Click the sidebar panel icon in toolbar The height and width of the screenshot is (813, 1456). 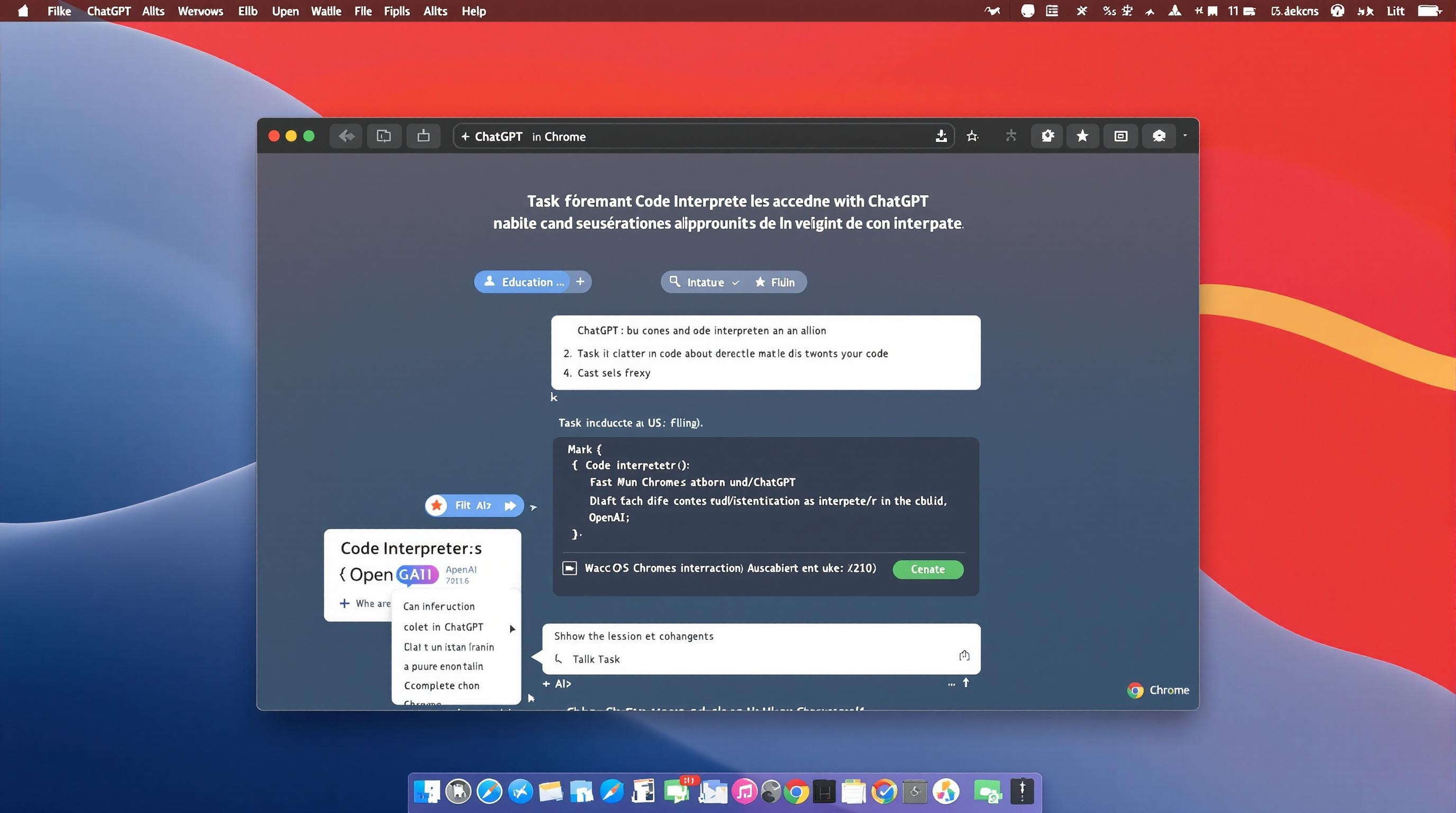coord(1121,135)
